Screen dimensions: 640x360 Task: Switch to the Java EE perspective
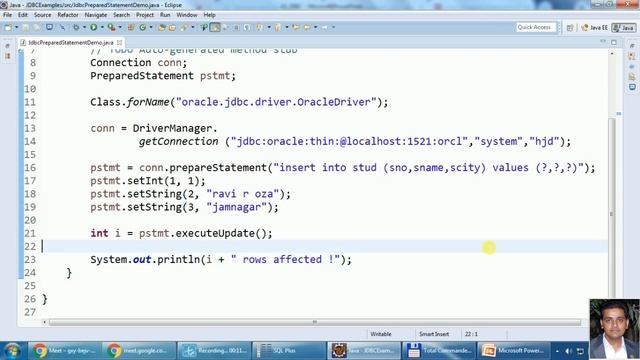click(x=594, y=27)
